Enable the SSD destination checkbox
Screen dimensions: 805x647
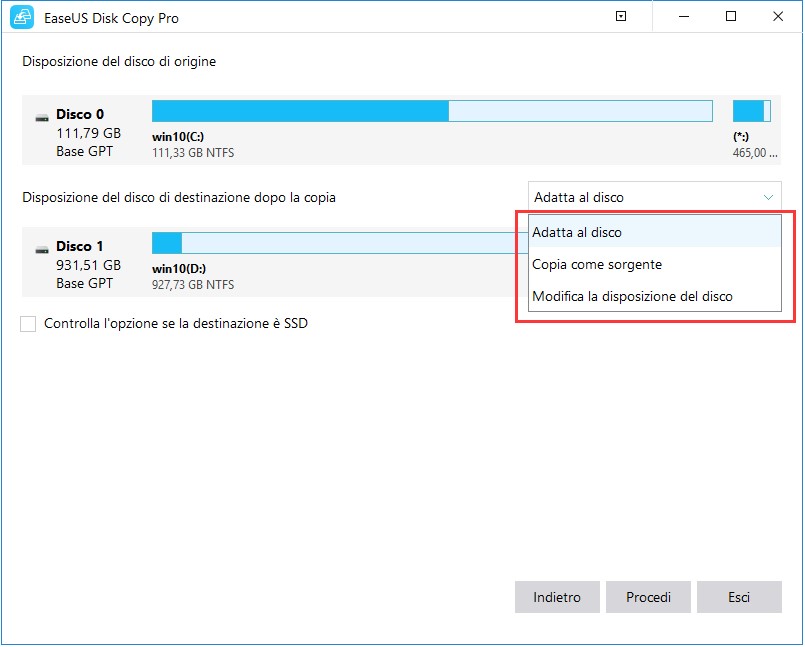[28, 324]
